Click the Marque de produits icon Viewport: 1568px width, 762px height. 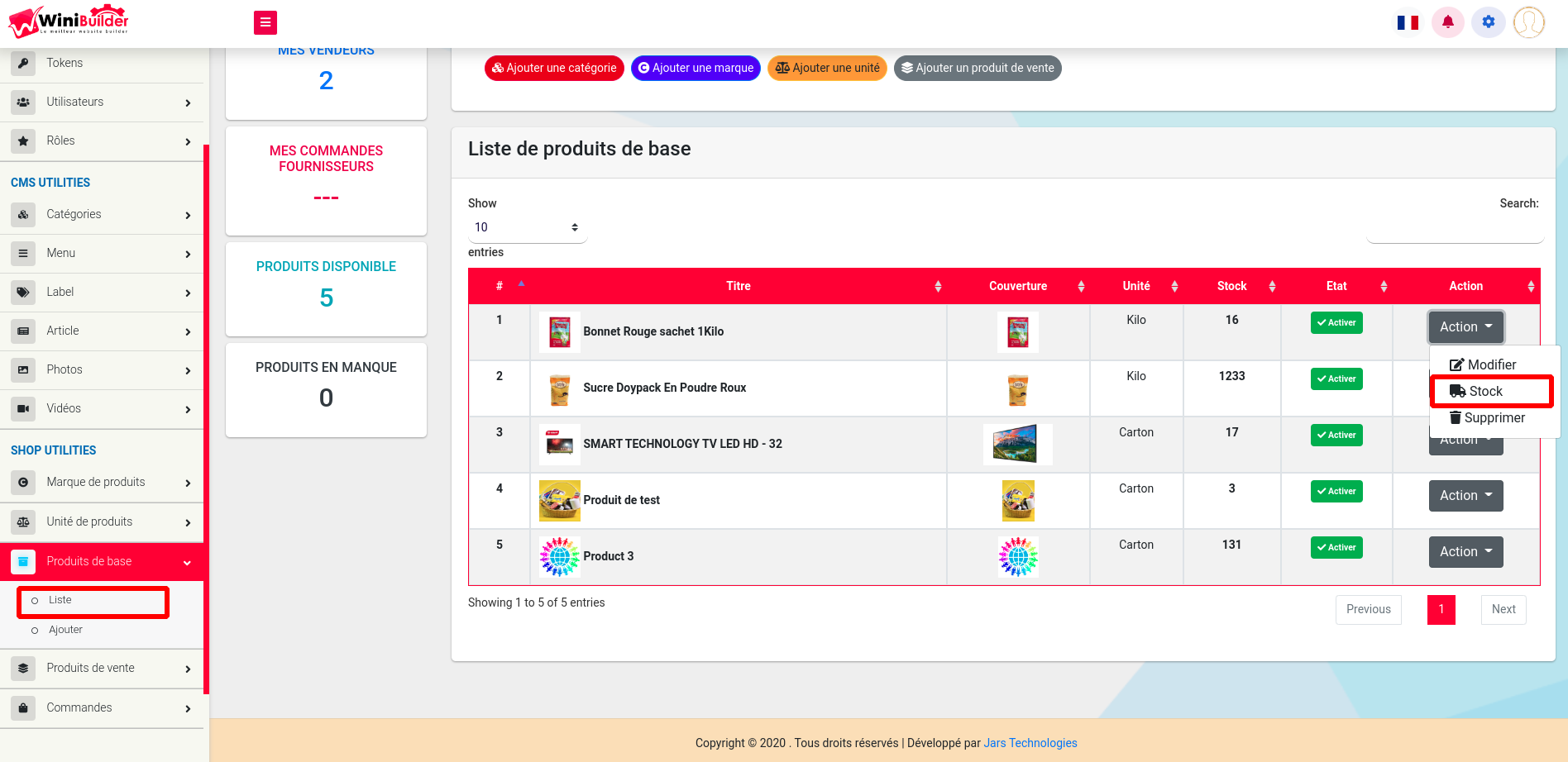tap(23, 482)
